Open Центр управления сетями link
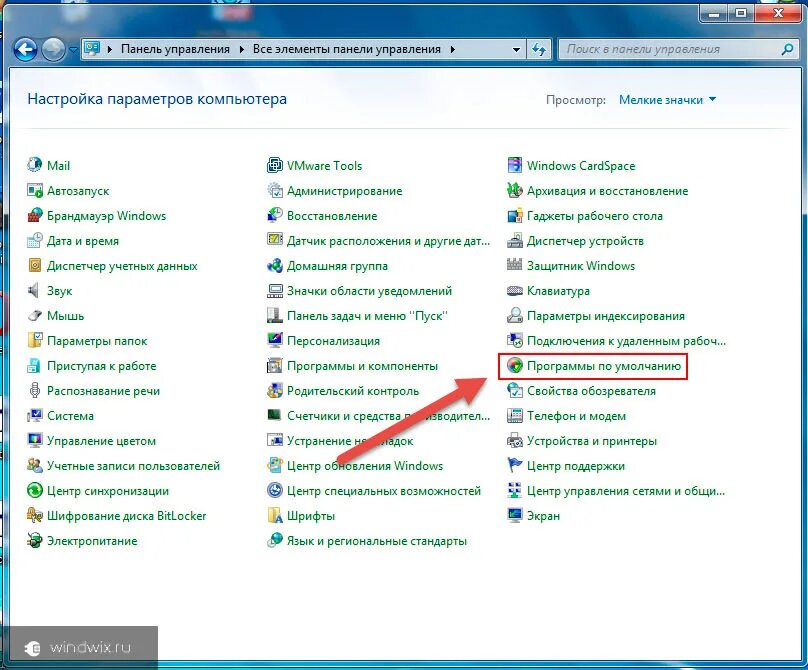 pos(626,491)
